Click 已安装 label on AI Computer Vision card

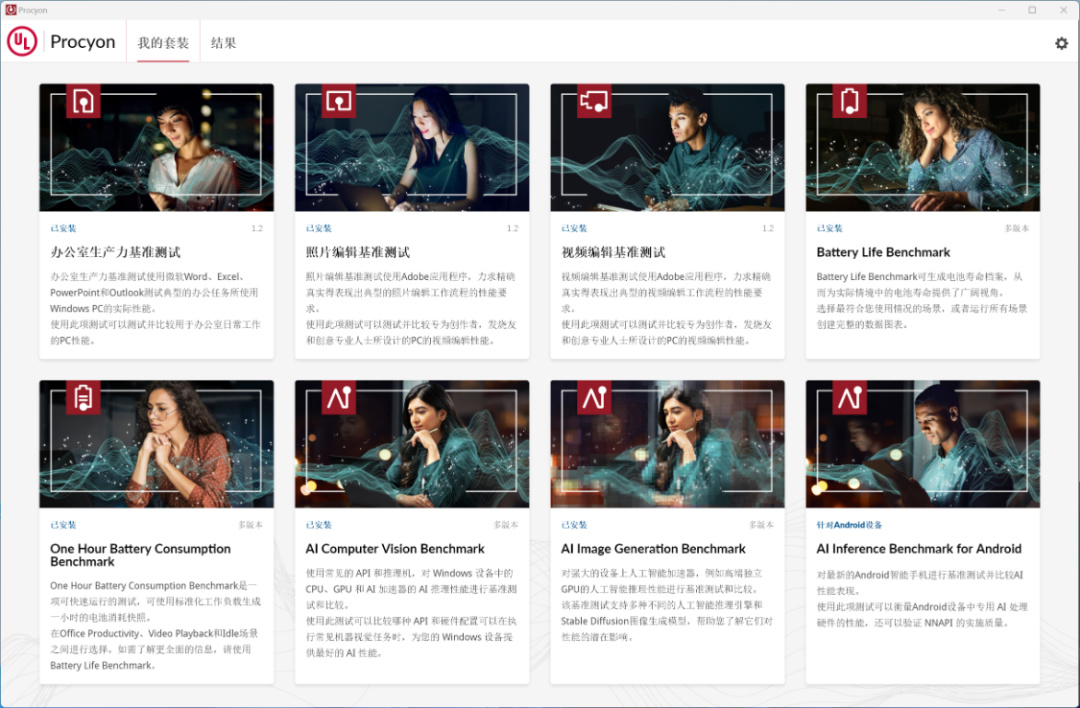319,525
